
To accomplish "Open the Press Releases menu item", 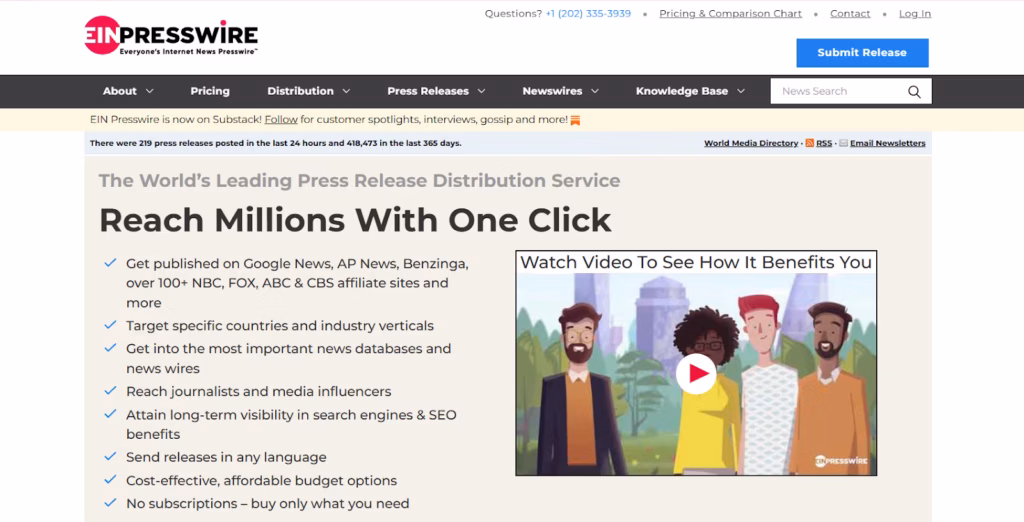I will (428, 91).
